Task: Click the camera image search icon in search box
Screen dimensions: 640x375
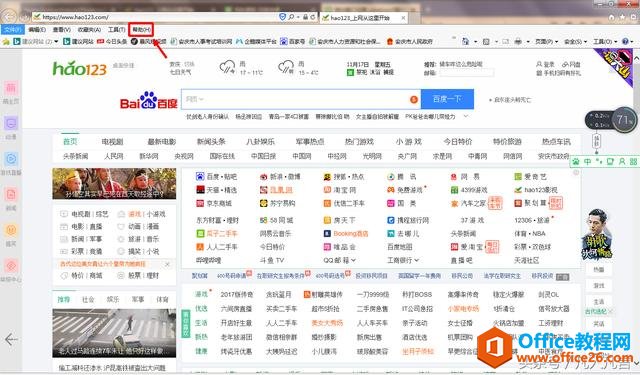Action: click(413, 99)
